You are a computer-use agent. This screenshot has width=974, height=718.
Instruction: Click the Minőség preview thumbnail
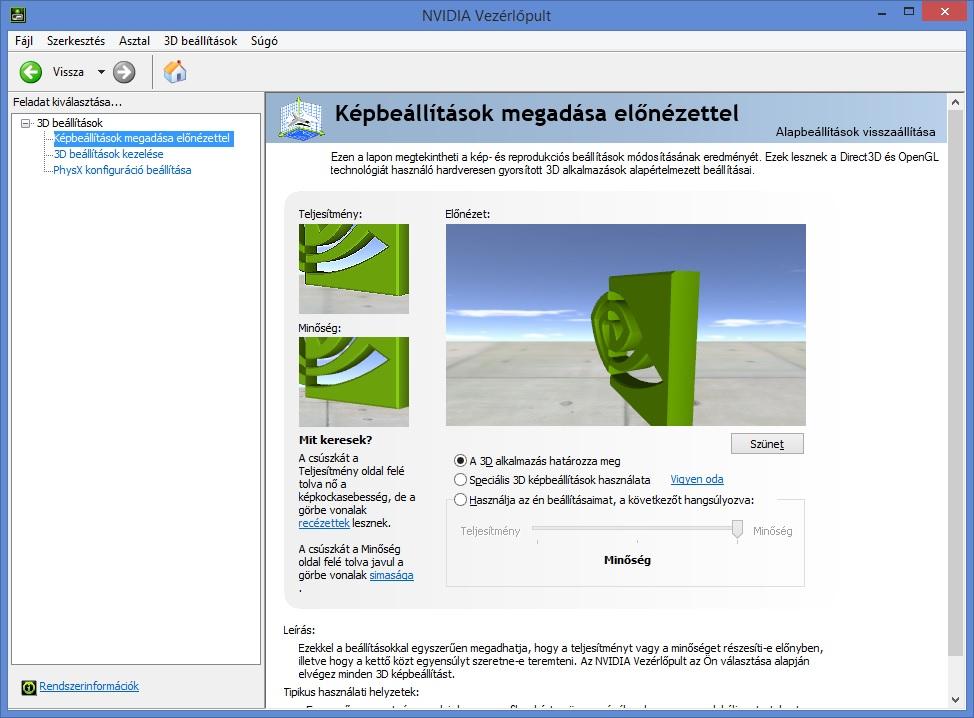pyautogui.click(x=354, y=382)
